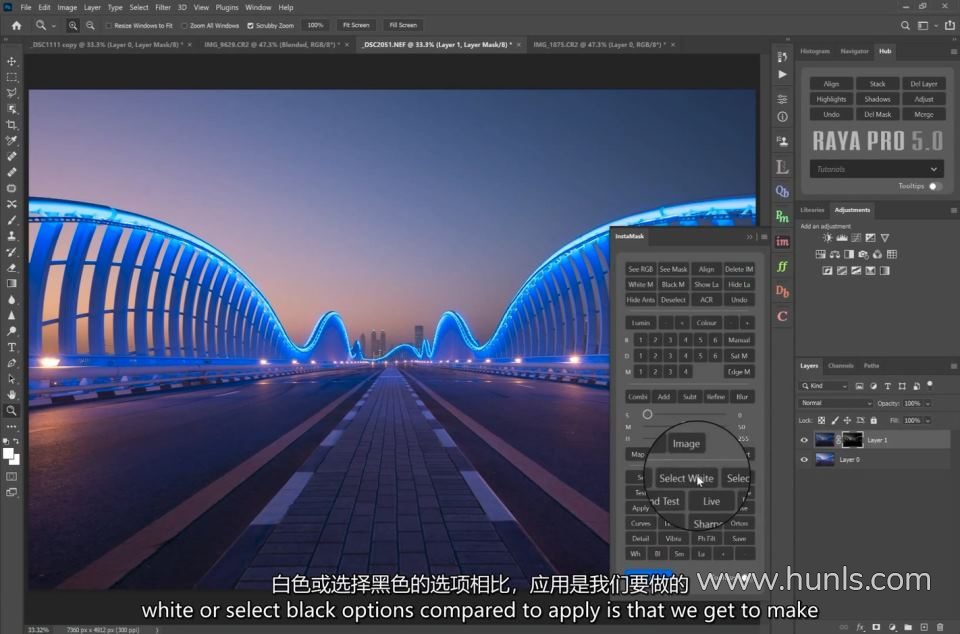Select the Zoom tool in the toolbar

[x=12, y=411]
